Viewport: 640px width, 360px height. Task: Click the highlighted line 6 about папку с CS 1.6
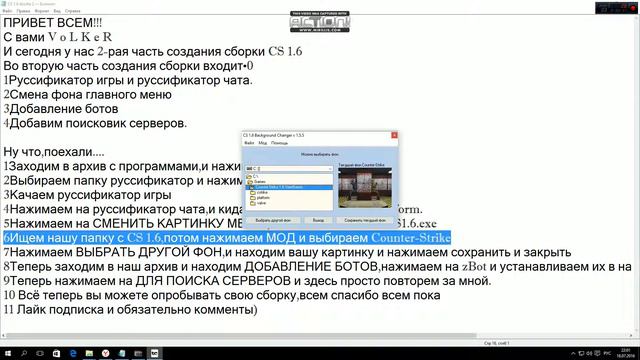[x=227, y=238]
